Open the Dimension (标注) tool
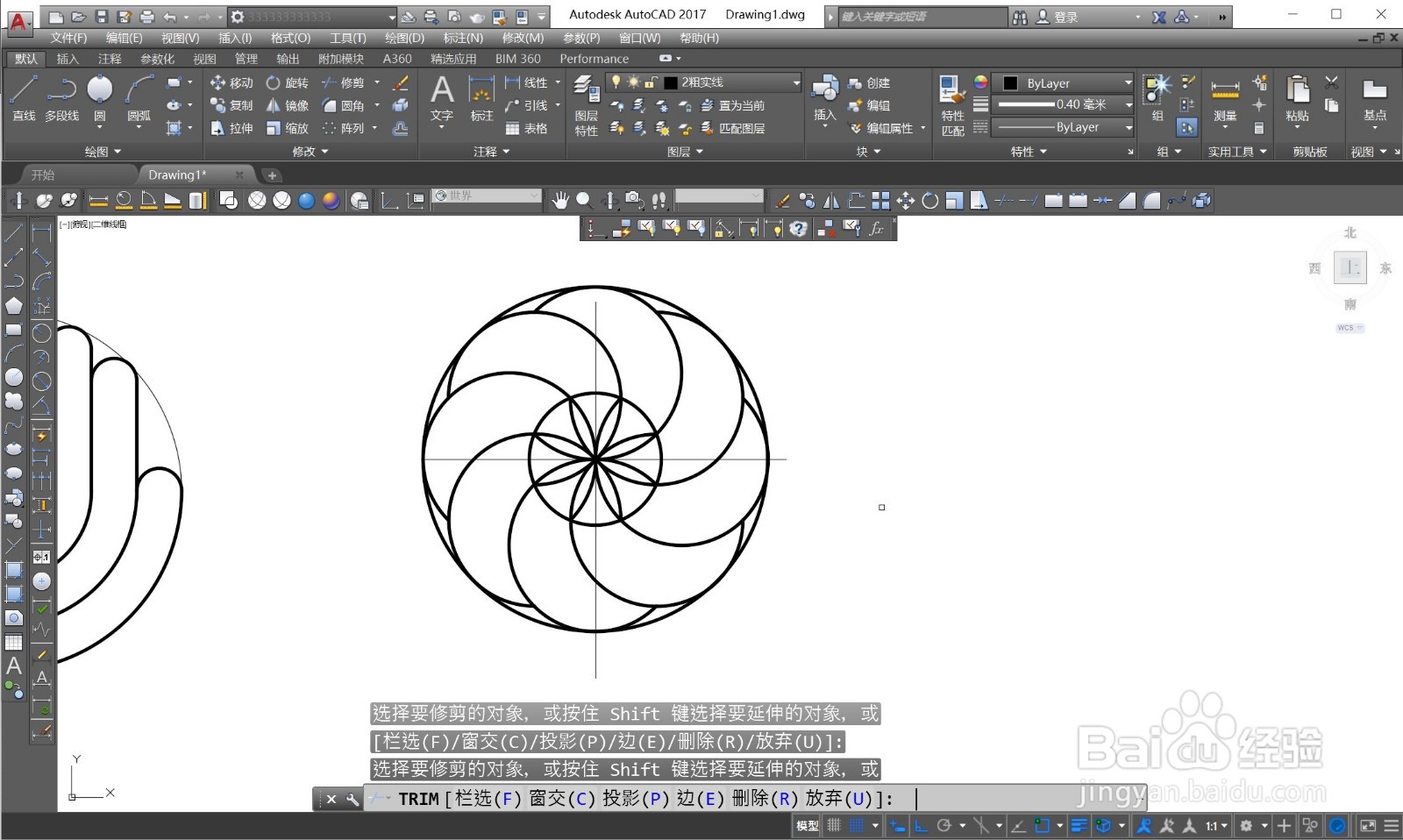The image size is (1403, 840). 481,98
